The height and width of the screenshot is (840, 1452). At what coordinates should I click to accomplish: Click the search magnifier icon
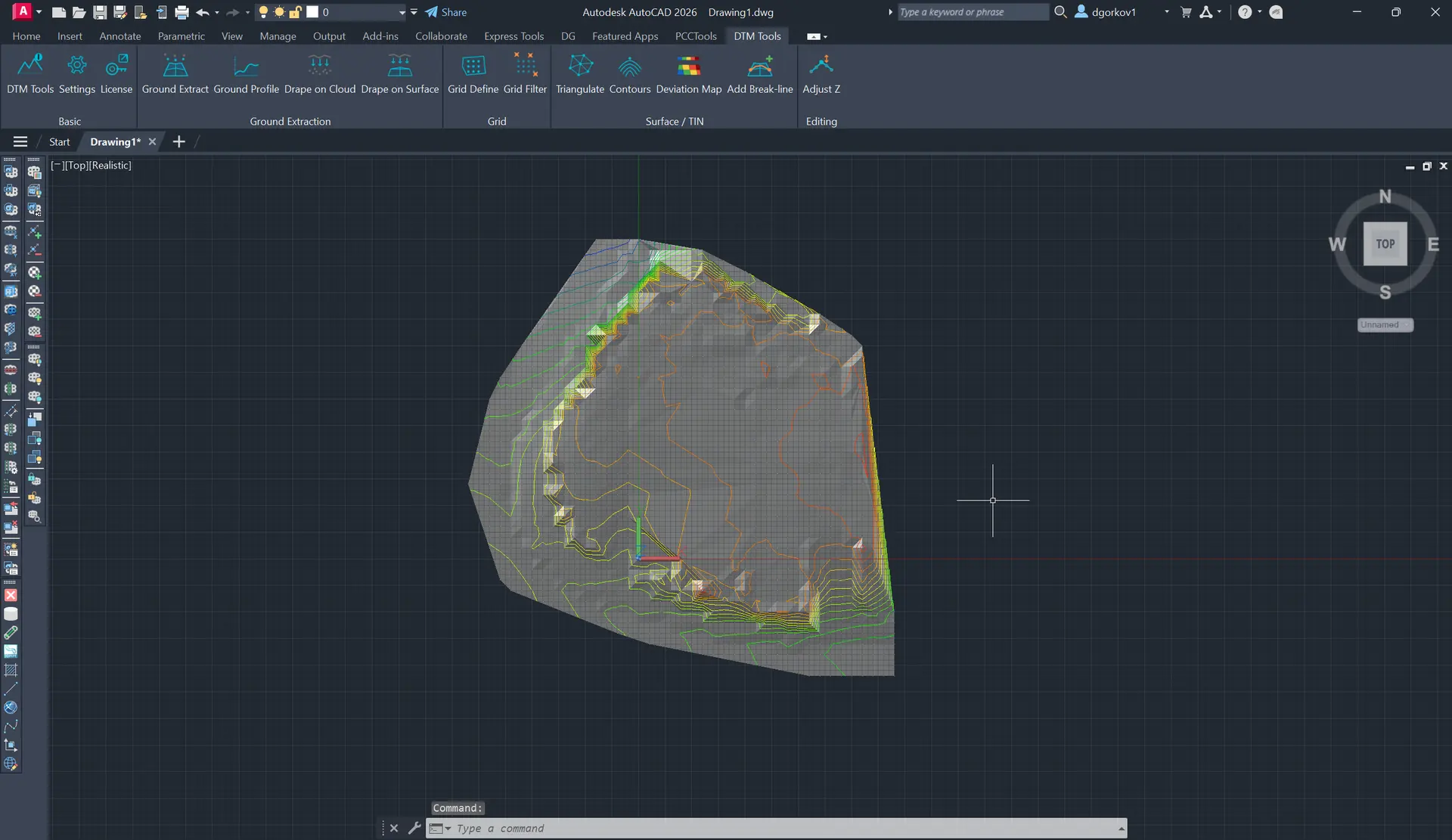tap(1060, 12)
